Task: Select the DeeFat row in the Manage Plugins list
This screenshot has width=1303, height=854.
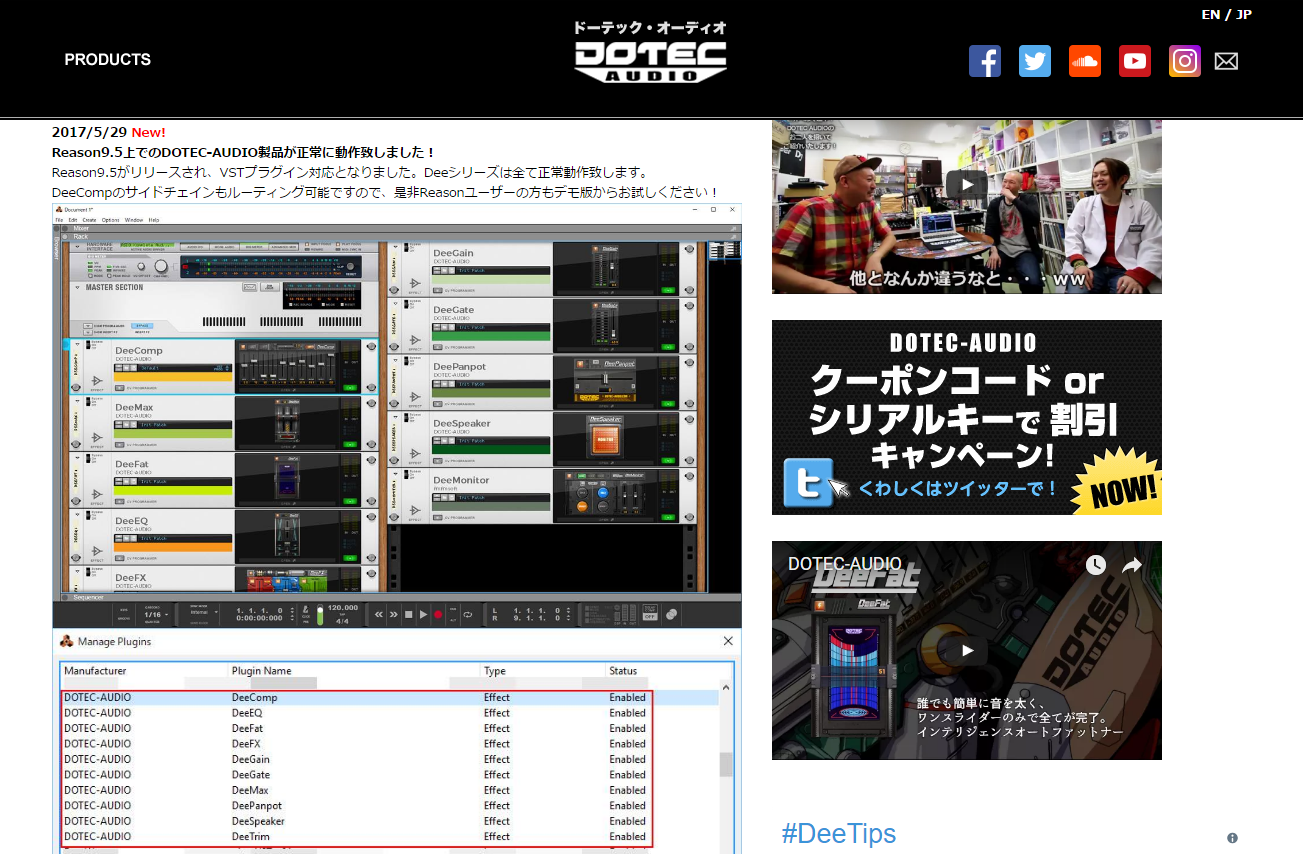Action: click(x=390, y=728)
